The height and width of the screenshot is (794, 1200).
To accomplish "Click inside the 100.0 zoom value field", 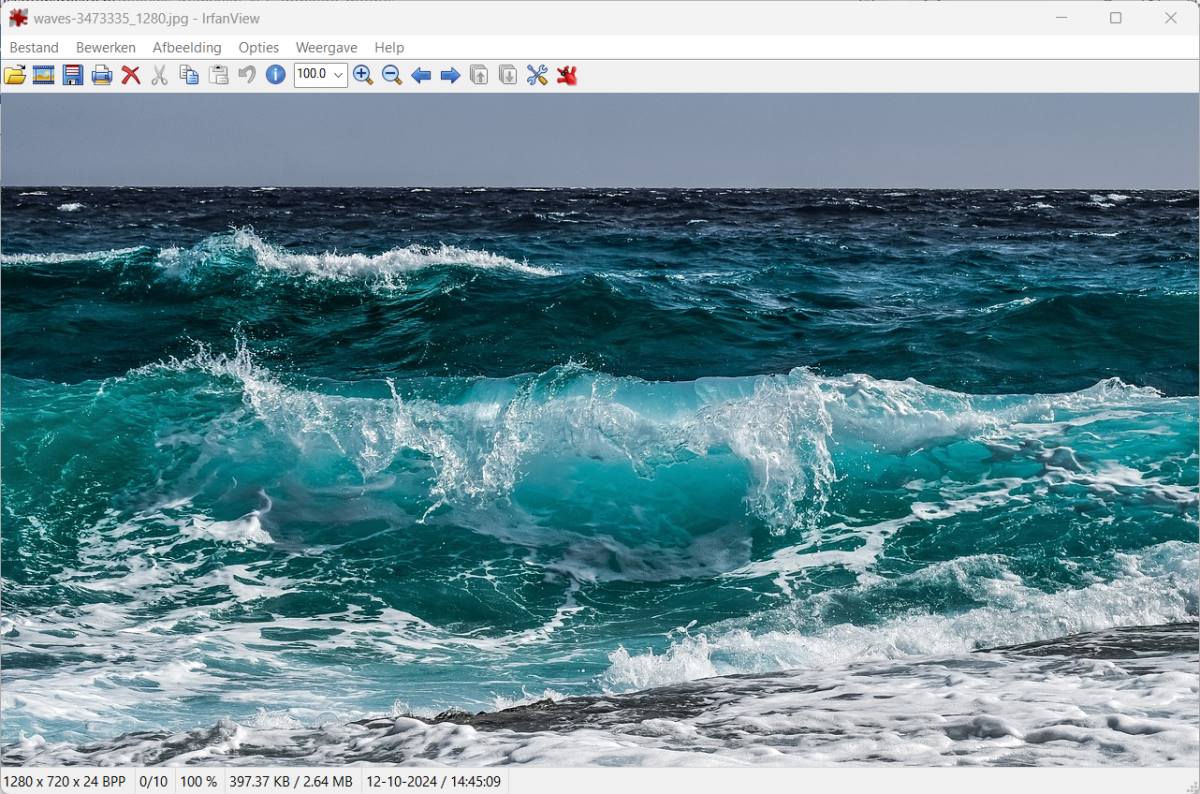I will tap(311, 75).
